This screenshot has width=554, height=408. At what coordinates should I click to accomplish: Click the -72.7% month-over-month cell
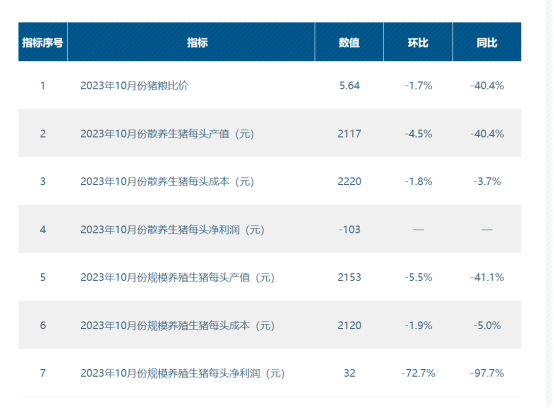[x=418, y=373]
